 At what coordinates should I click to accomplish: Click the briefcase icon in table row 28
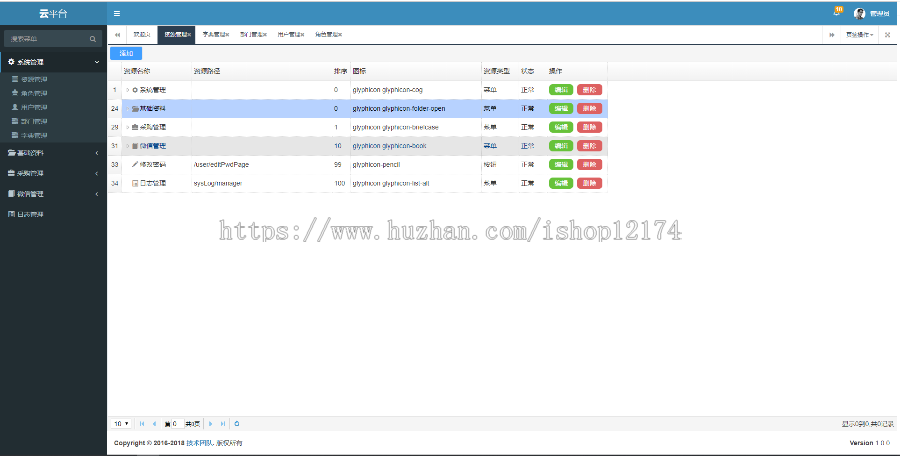click(x=135, y=127)
